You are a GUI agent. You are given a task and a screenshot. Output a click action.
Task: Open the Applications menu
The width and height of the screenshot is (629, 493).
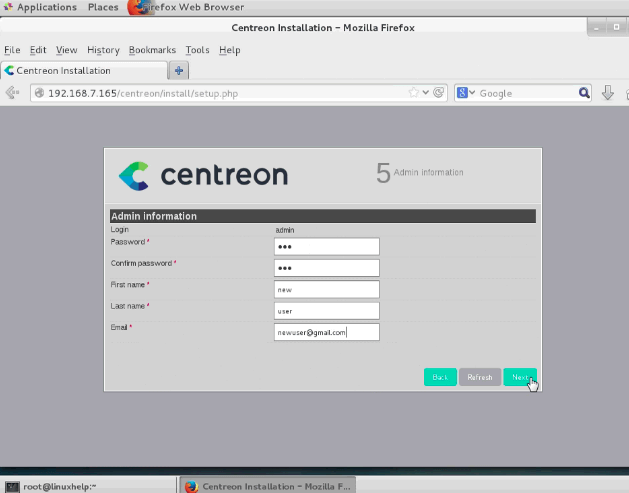point(47,7)
